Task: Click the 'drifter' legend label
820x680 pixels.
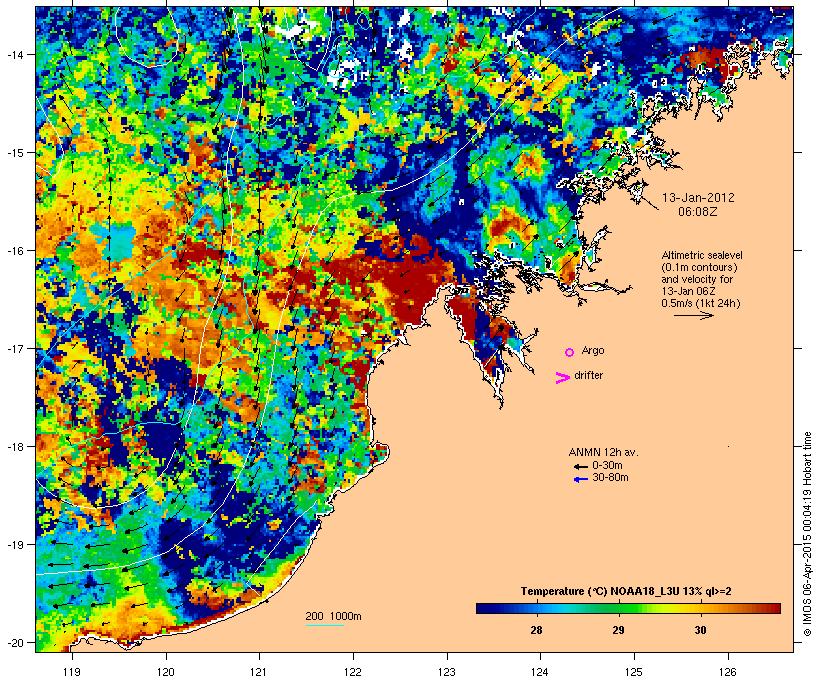Action: [588, 375]
